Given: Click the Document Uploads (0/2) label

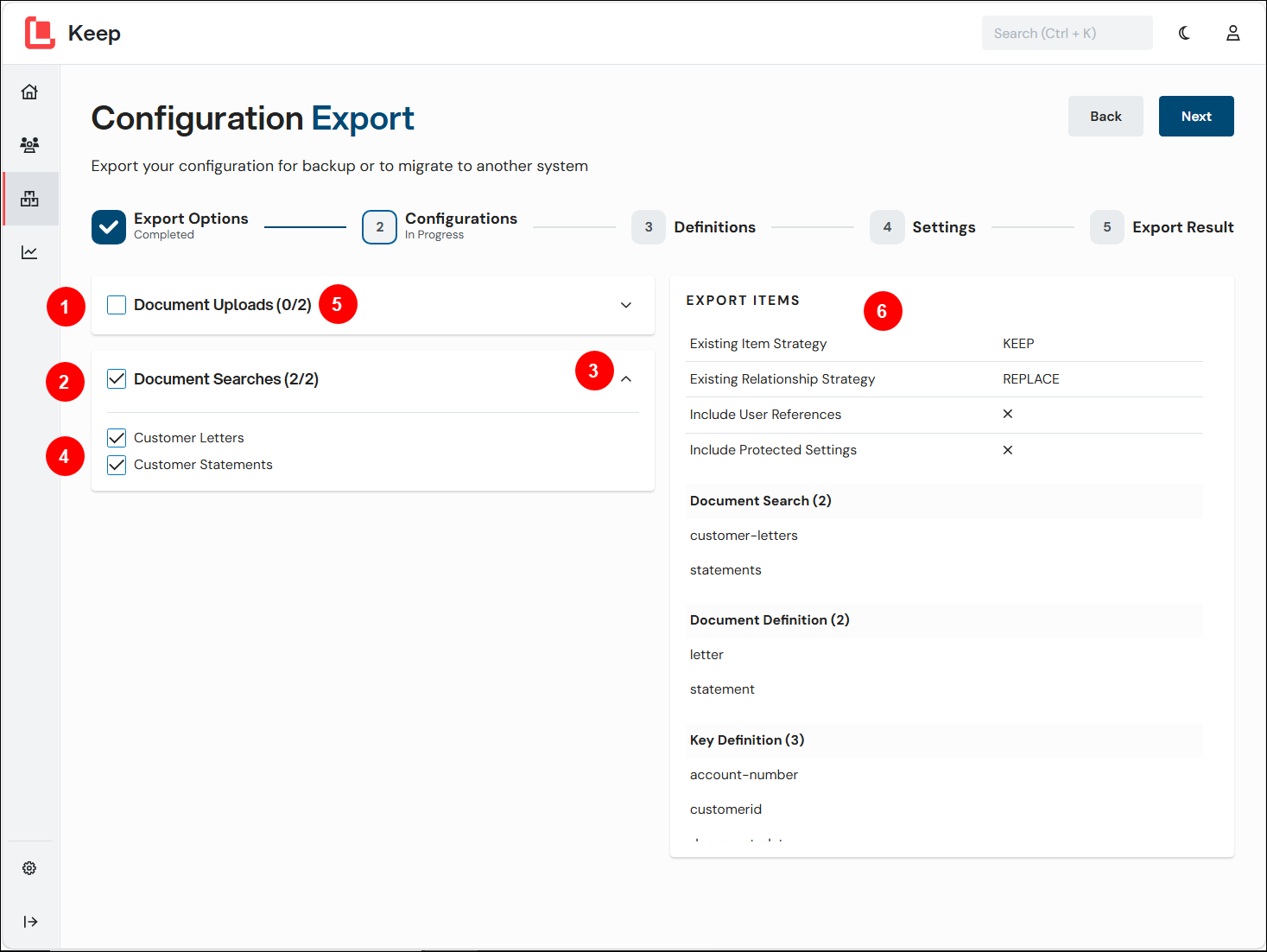Looking at the screenshot, I should pyautogui.click(x=223, y=305).
